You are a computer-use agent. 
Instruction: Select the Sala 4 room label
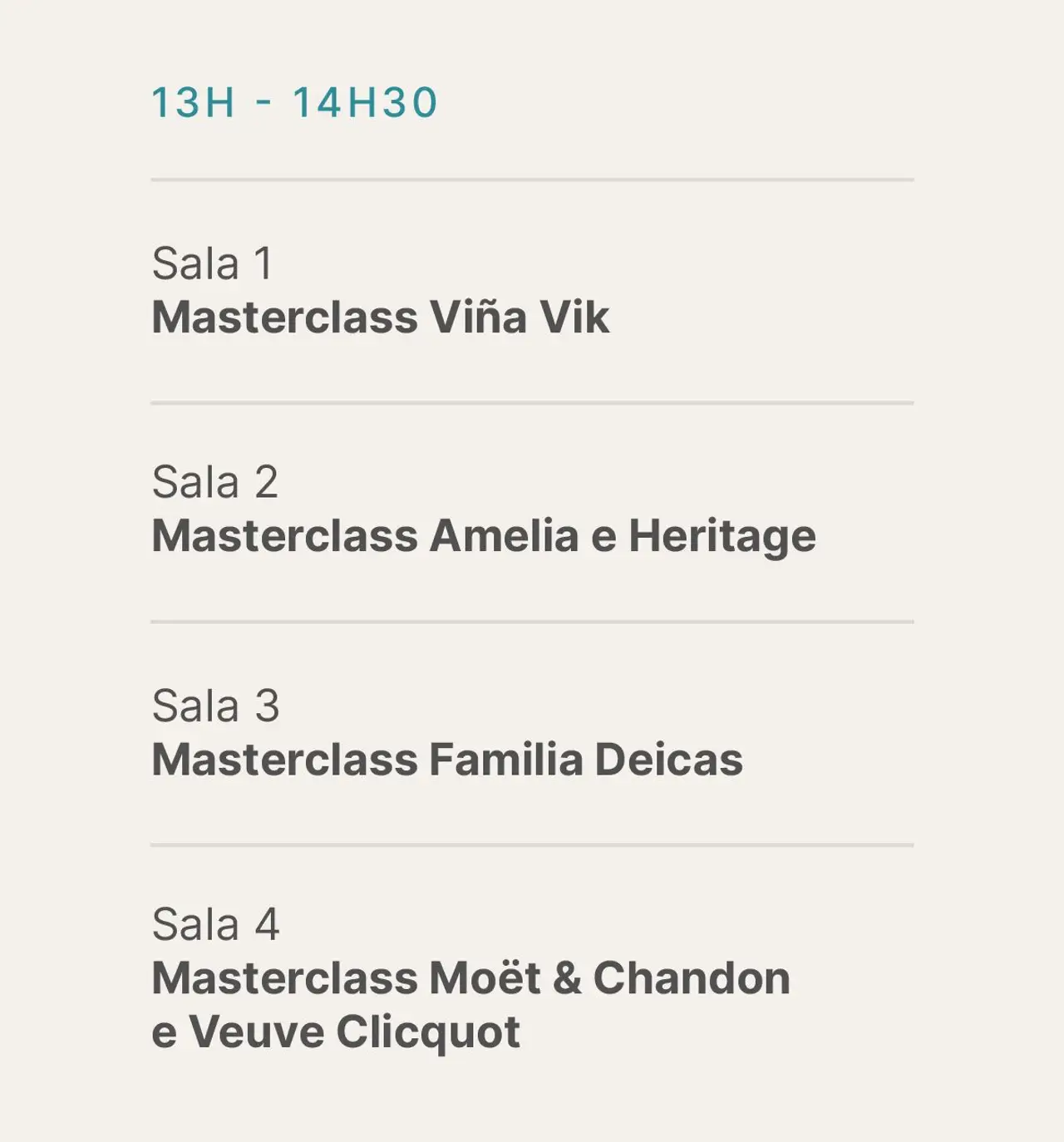pyautogui.click(x=215, y=924)
